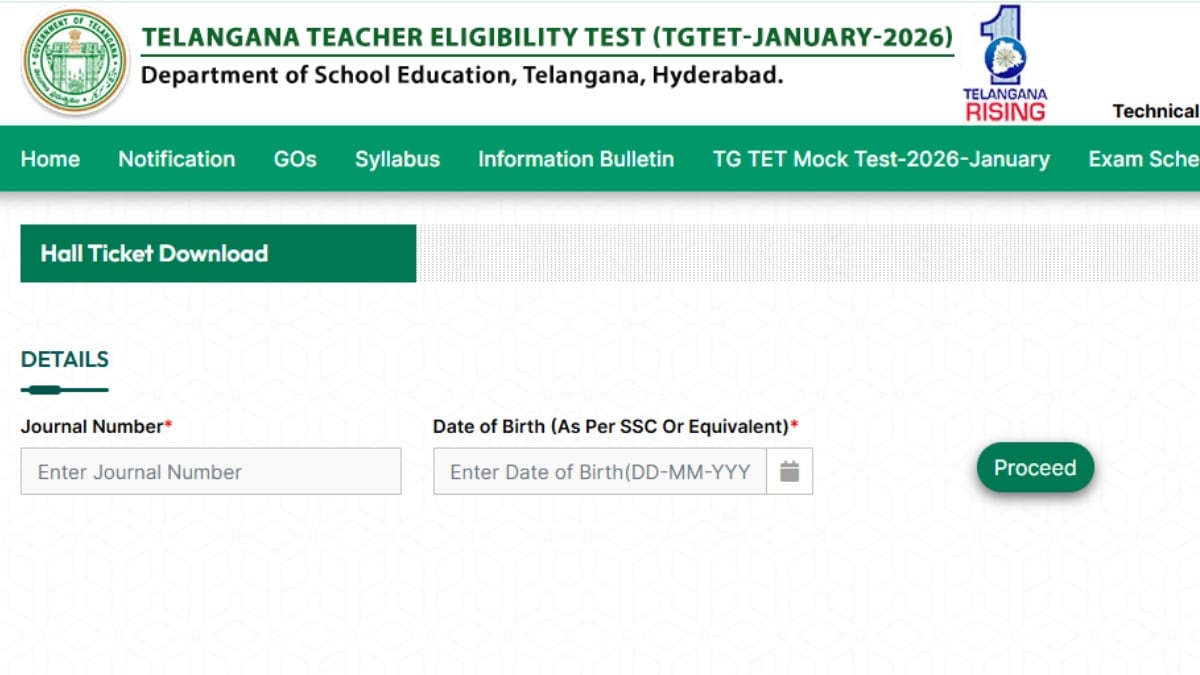Click the DETAILS section label
Image resolution: width=1200 pixels, height=675 pixels.
[x=64, y=359]
